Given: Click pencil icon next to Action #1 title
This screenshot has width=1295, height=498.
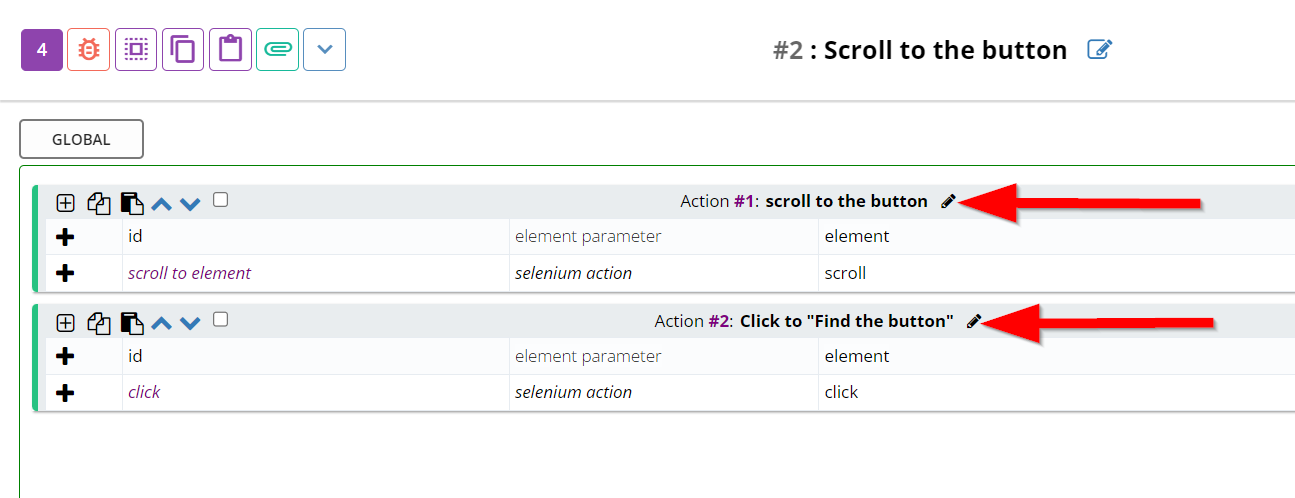Looking at the screenshot, I should click(x=949, y=201).
